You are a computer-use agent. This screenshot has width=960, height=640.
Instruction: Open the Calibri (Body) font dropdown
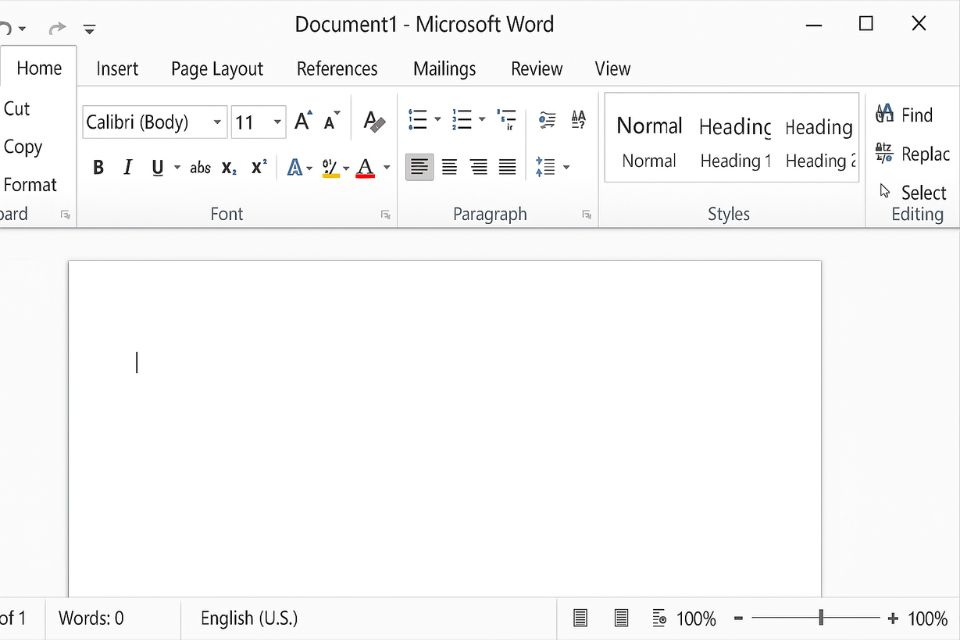click(217, 123)
